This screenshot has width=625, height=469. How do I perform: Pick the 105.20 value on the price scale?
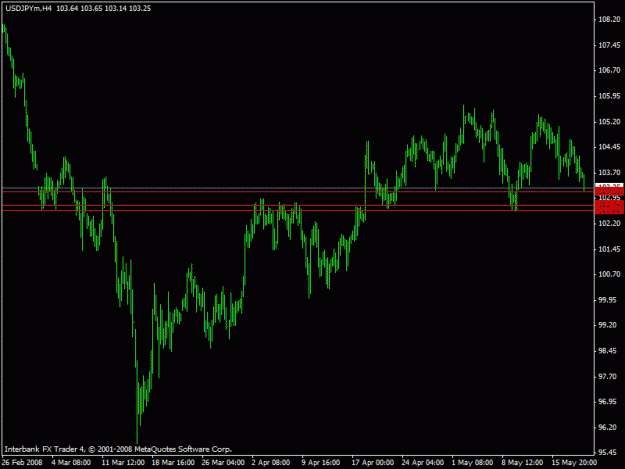(x=609, y=122)
